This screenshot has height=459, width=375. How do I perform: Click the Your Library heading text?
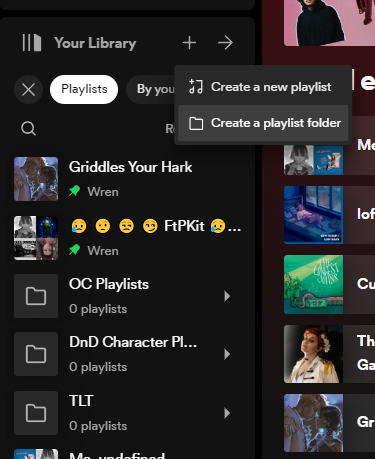95,43
